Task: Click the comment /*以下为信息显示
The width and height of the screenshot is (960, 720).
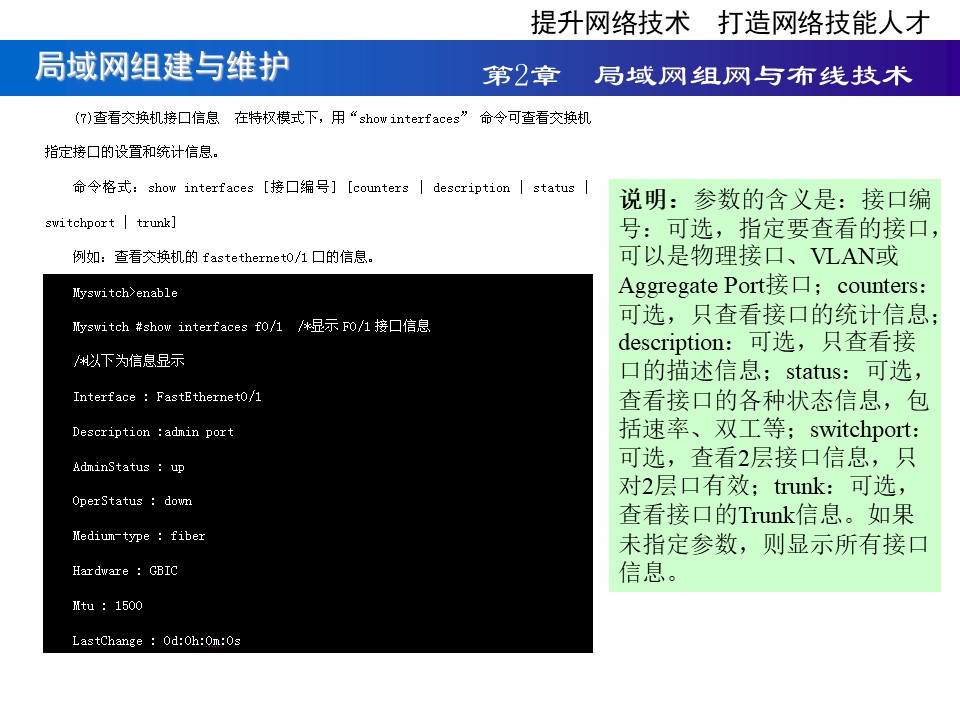Action: pyautogui.click(x=129, y=361)
